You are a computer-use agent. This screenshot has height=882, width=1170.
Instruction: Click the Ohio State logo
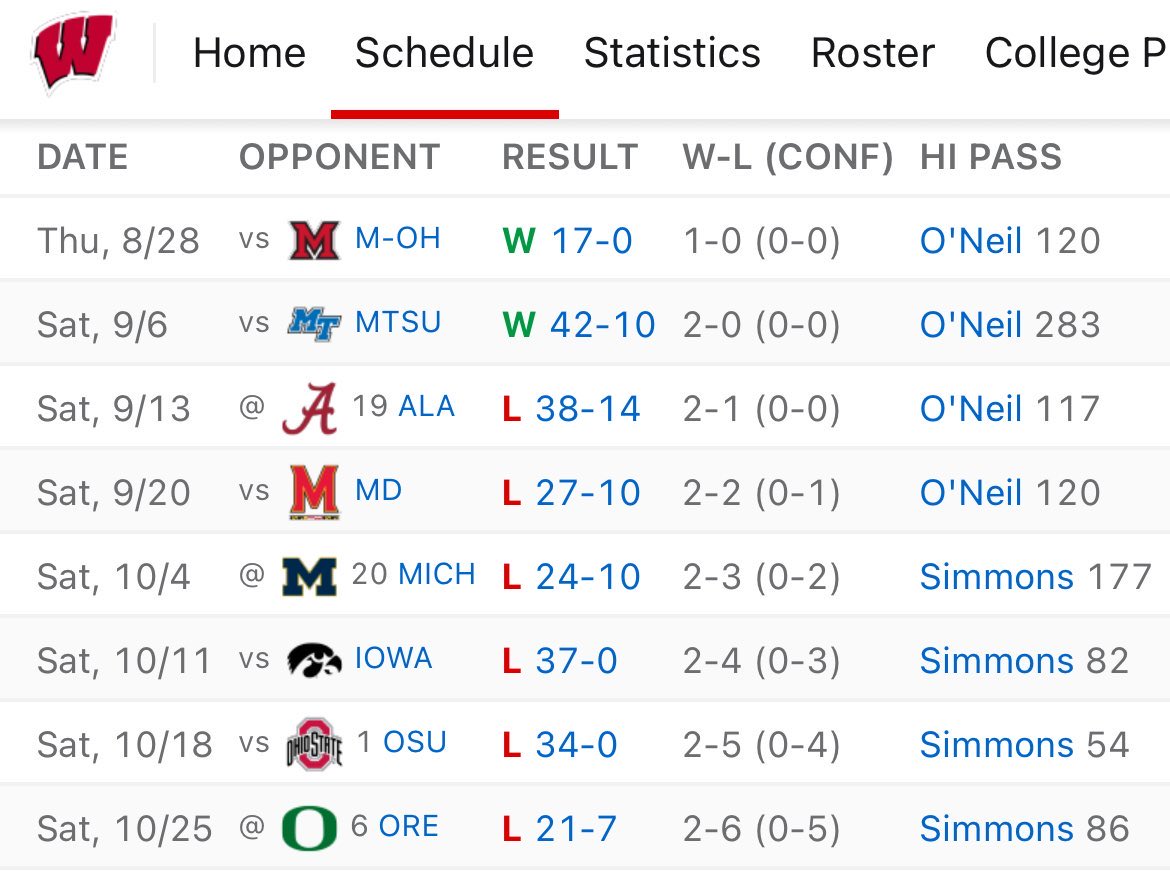tap(314, 745)
